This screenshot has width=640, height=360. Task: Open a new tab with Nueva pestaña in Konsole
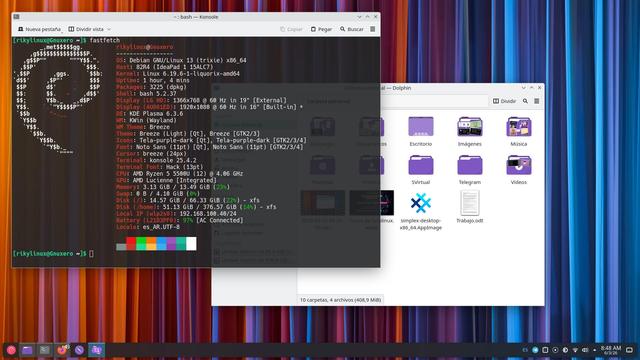(x=39, y=29)
